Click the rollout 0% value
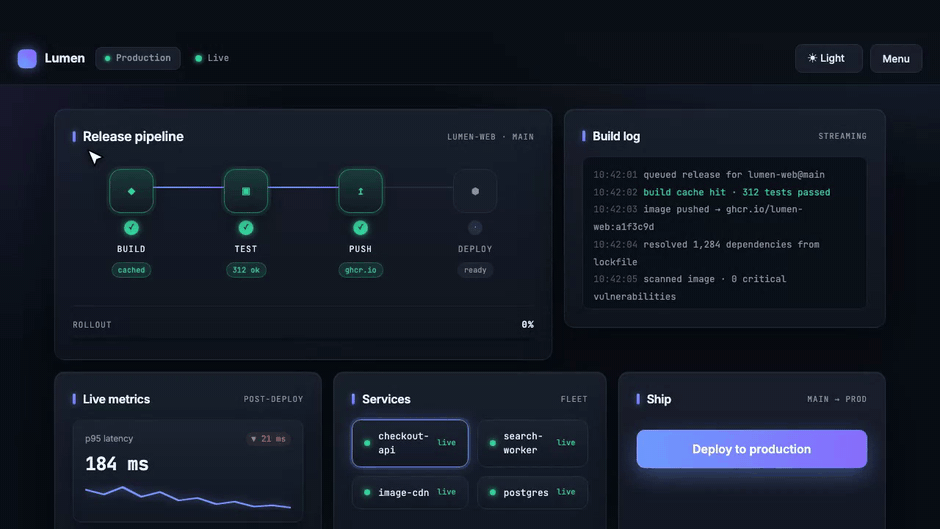Image resolution: width=940 pixels, height=529 pixels. 528,324
